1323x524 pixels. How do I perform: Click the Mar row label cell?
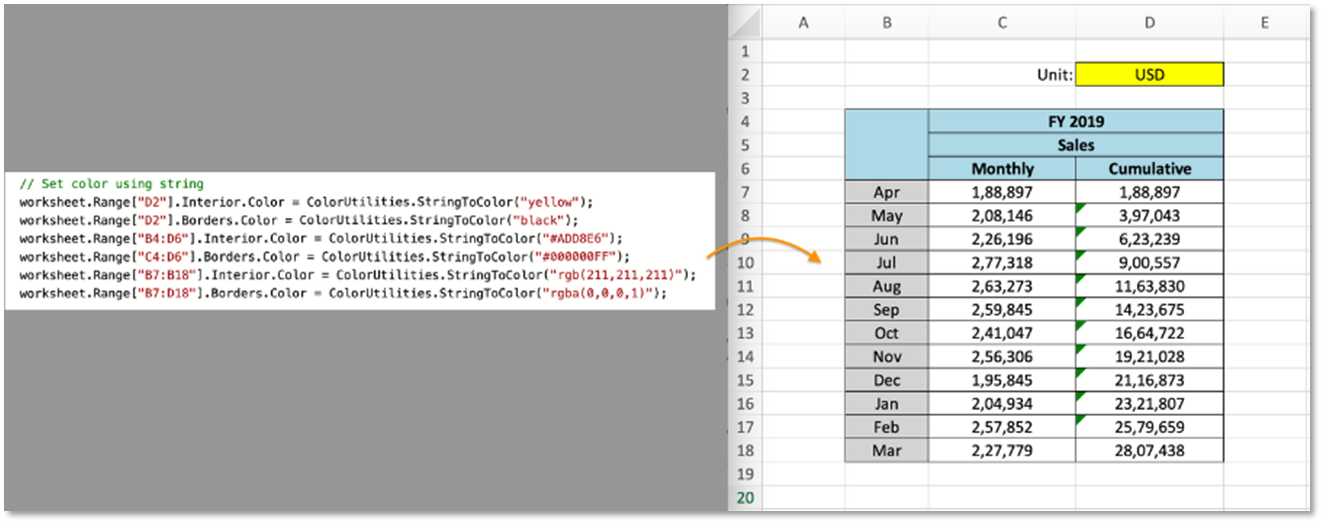[886, 451]
